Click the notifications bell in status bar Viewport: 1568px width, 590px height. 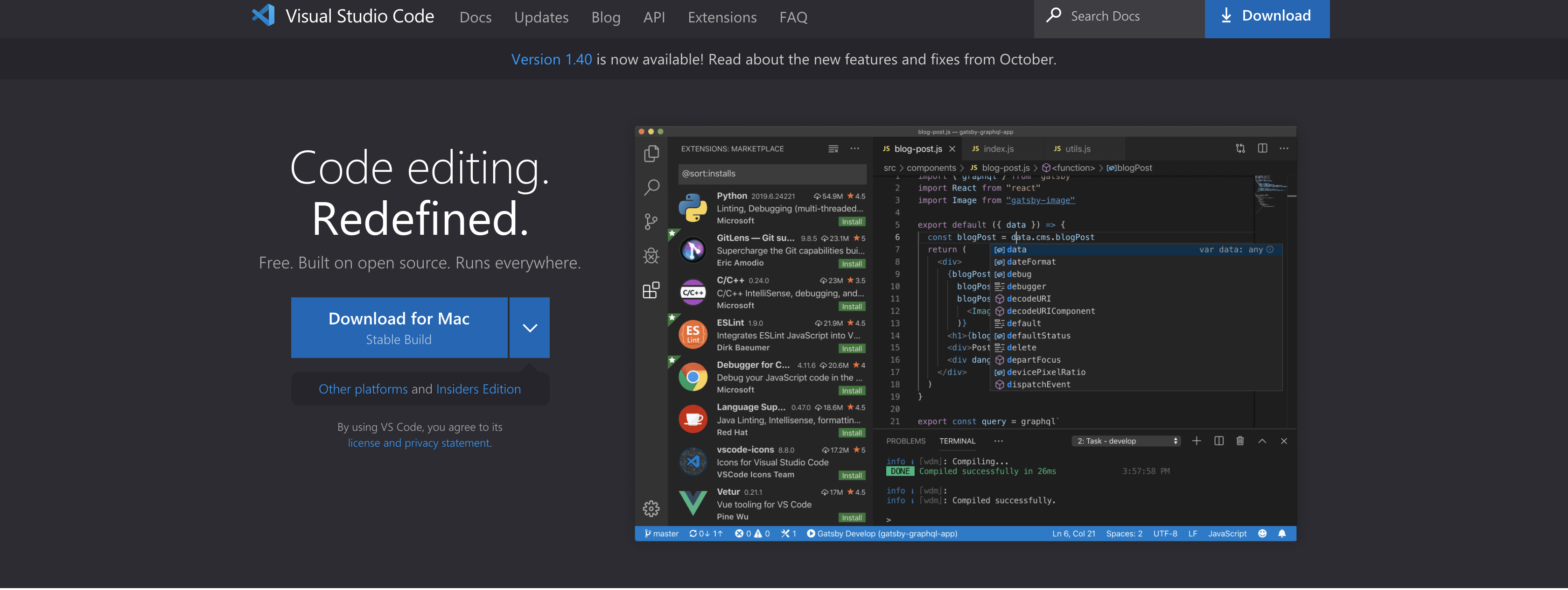click(x=1282, y=534)
